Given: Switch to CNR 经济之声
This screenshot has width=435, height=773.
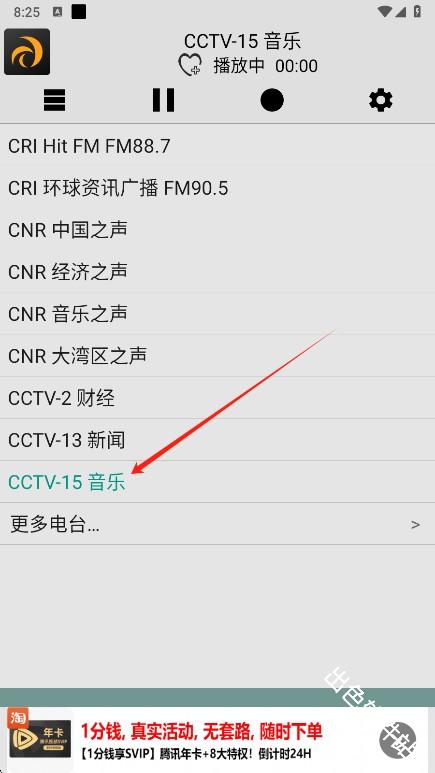Looking at the screenshot, I should pyautogui.click(x=218, y=272).
